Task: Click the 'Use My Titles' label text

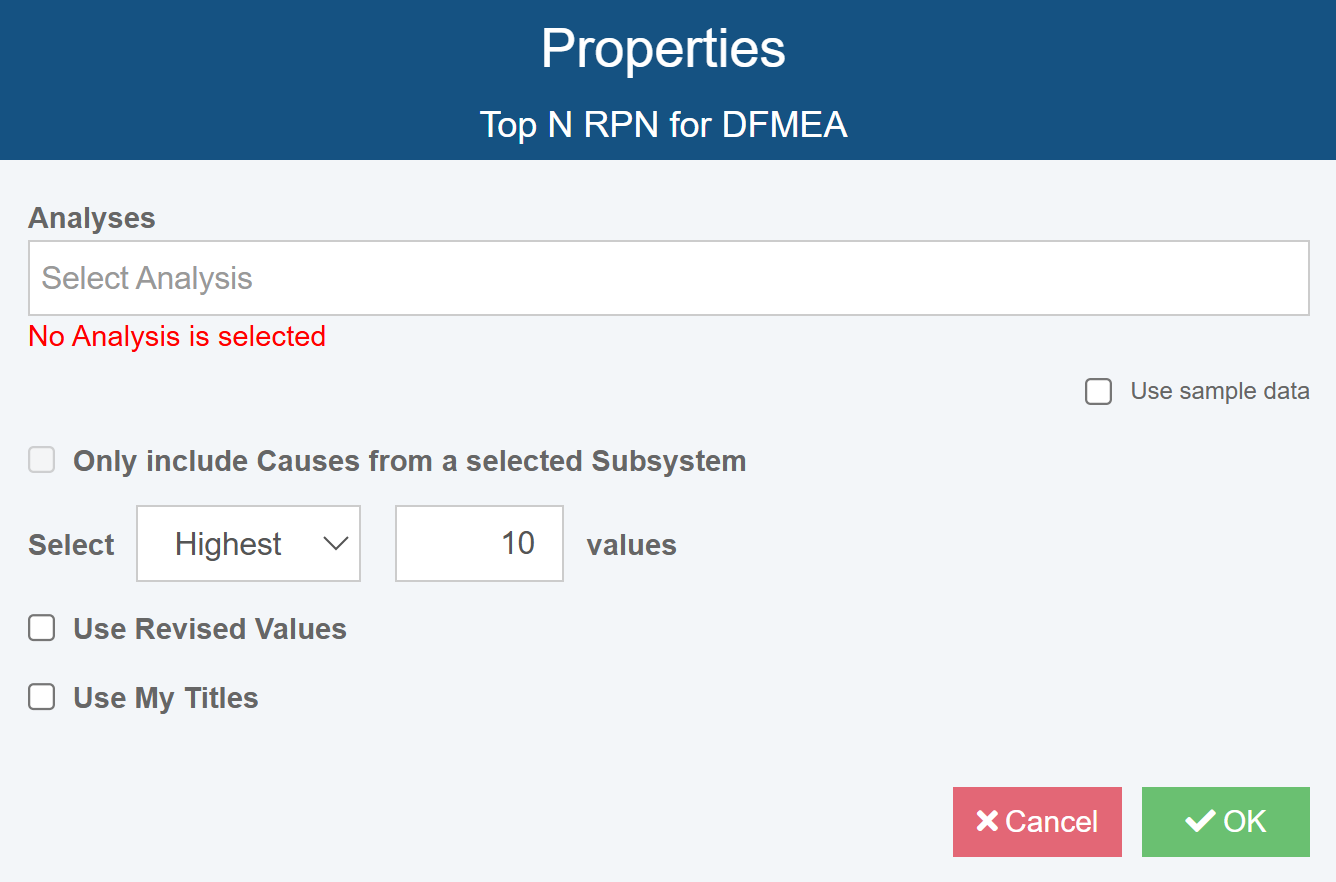Action: click(166, 698)
